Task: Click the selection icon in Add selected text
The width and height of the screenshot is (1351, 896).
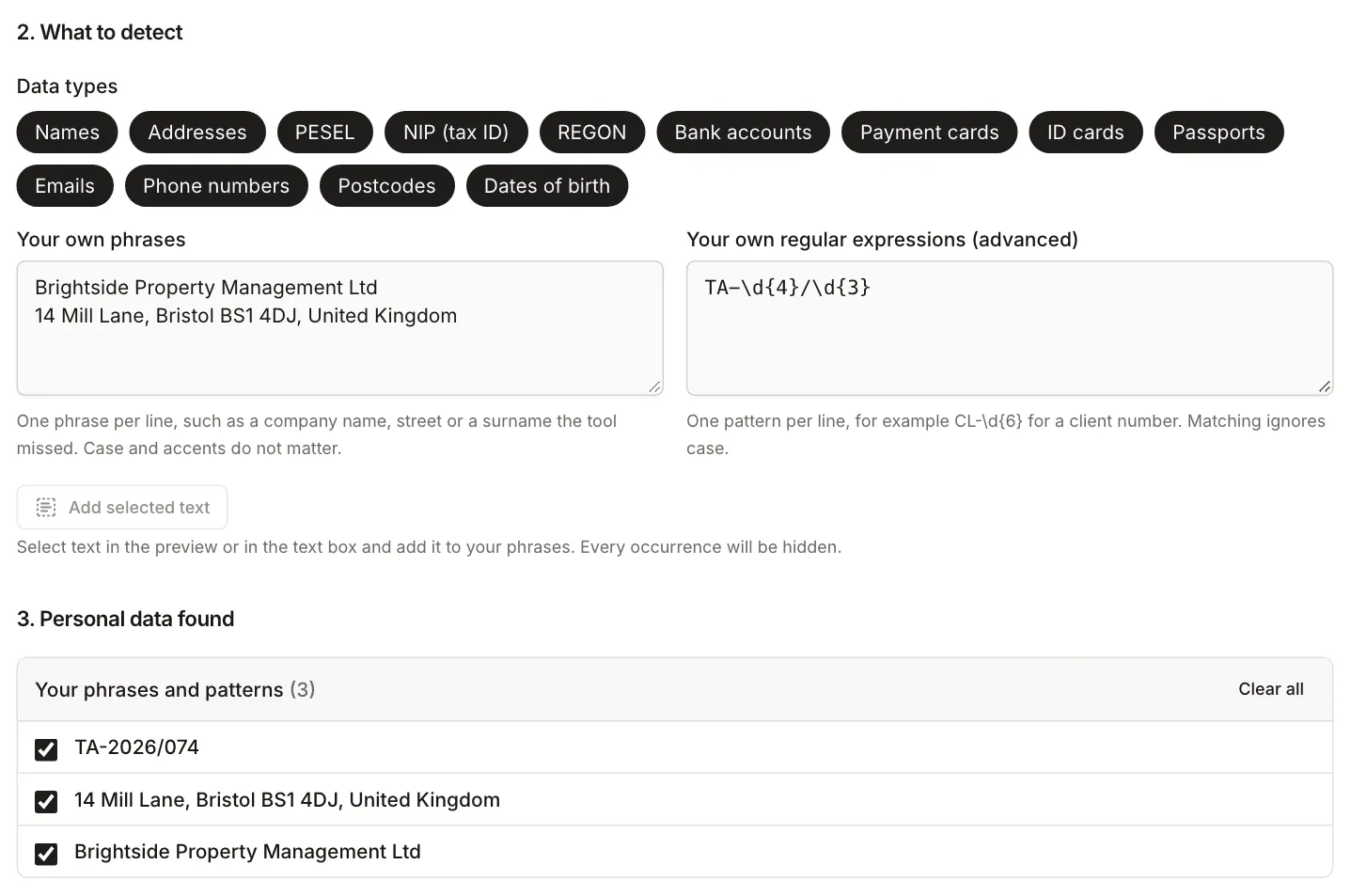Action: 46,508
